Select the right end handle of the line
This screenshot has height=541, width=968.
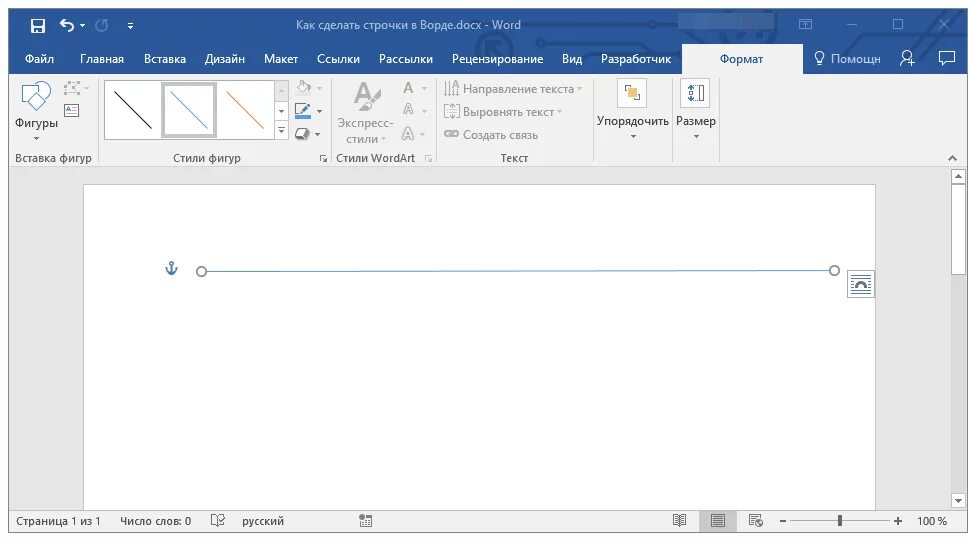pyautogui.click(x=835, y=270)
